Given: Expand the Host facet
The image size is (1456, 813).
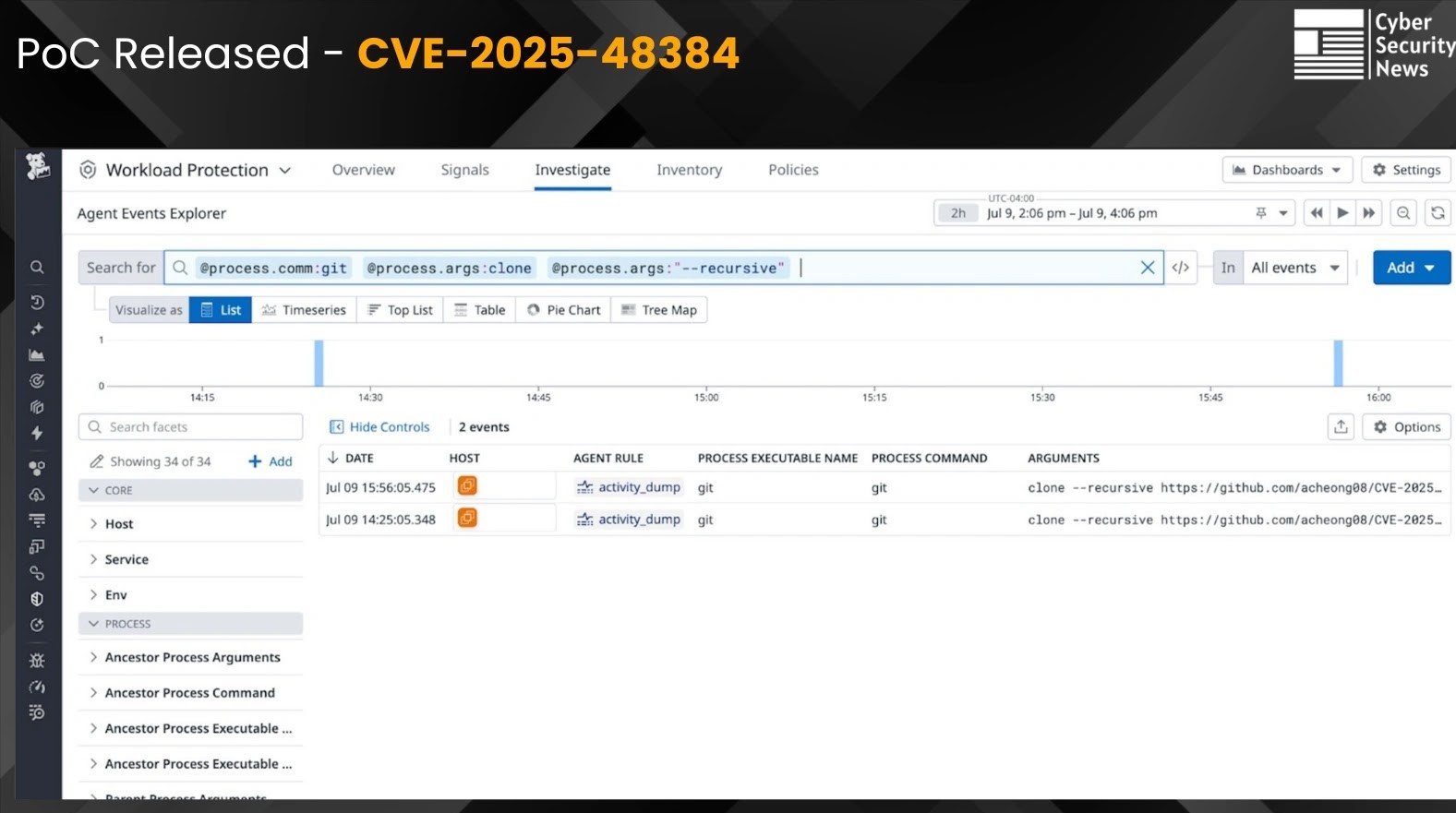Looking at the screenshot, I should (x=191, y=524).
